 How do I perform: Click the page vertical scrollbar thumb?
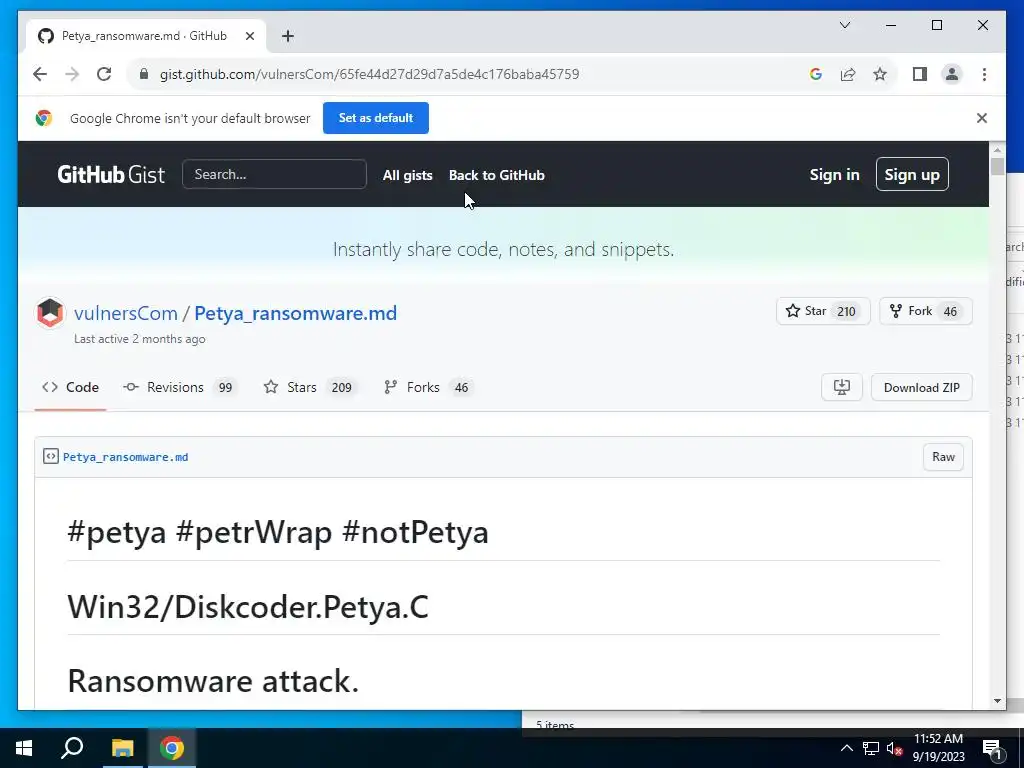(x=997, y=167)
